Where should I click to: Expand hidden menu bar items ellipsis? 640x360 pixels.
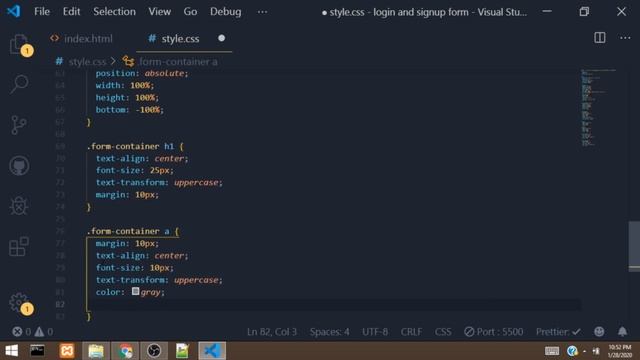point(262,12)
